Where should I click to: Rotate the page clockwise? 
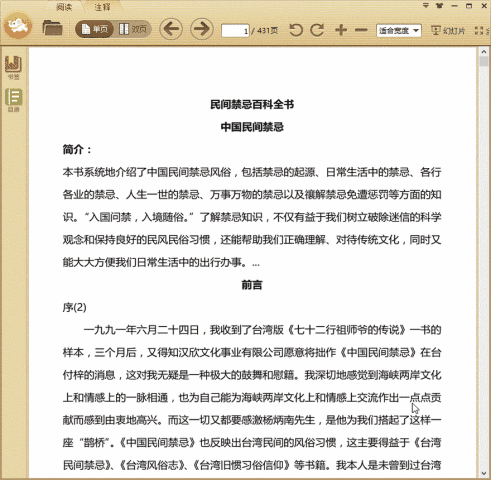point(317,30)
